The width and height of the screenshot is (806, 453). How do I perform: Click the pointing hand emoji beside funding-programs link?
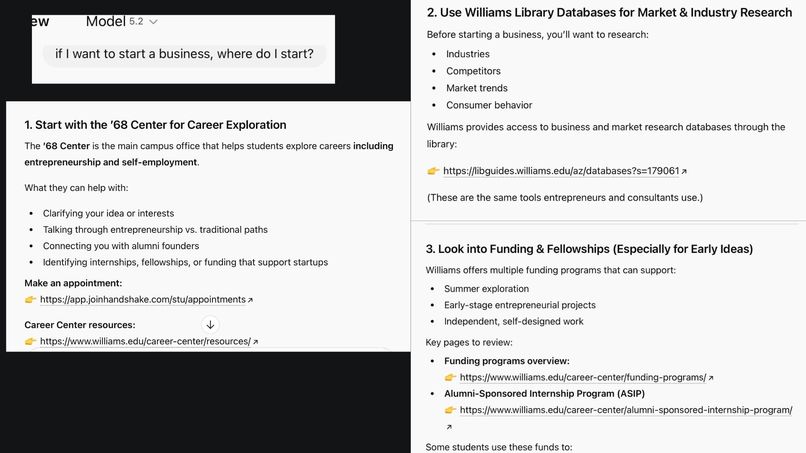[x=450, y=377]
